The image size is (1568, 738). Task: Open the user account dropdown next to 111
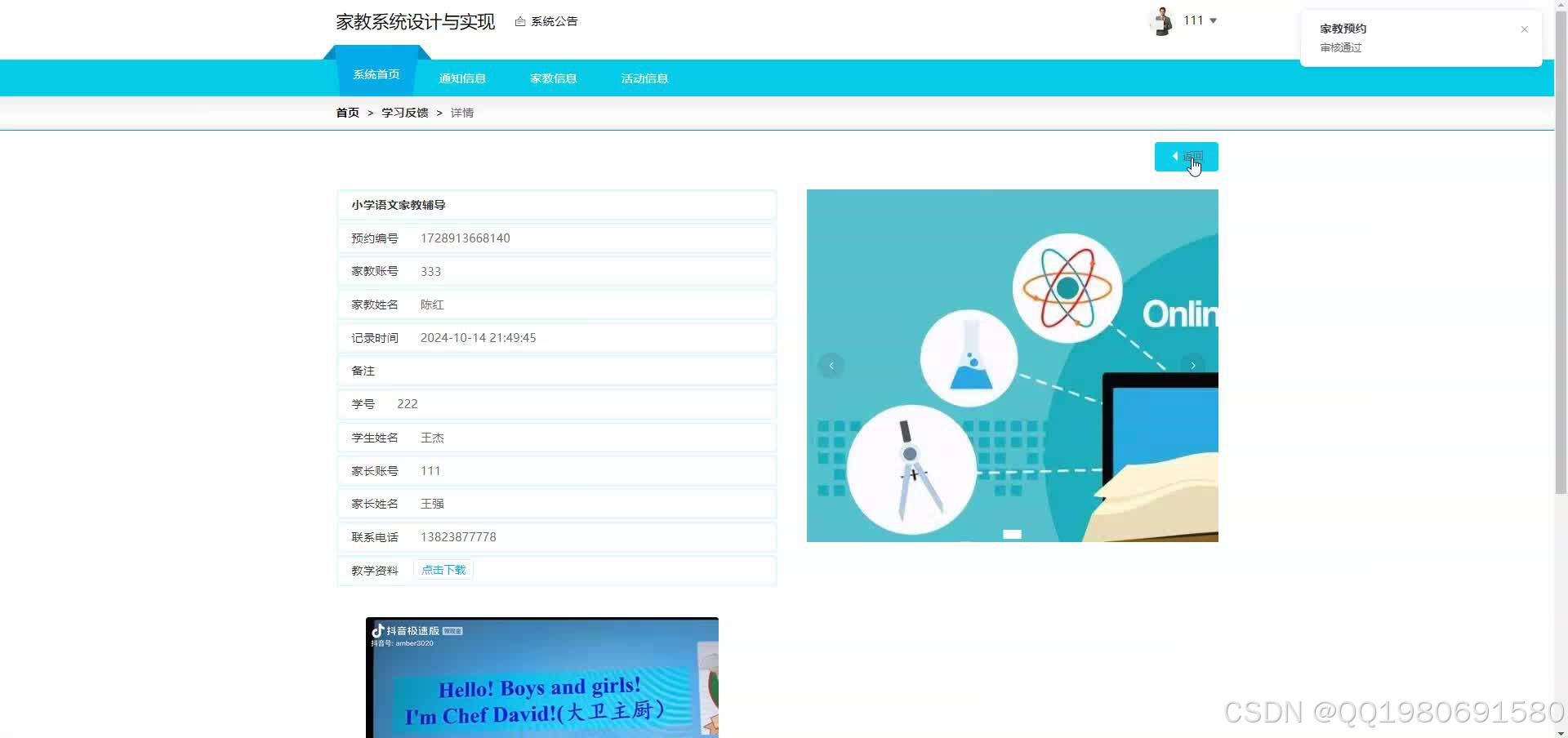tap(1214, 20)
